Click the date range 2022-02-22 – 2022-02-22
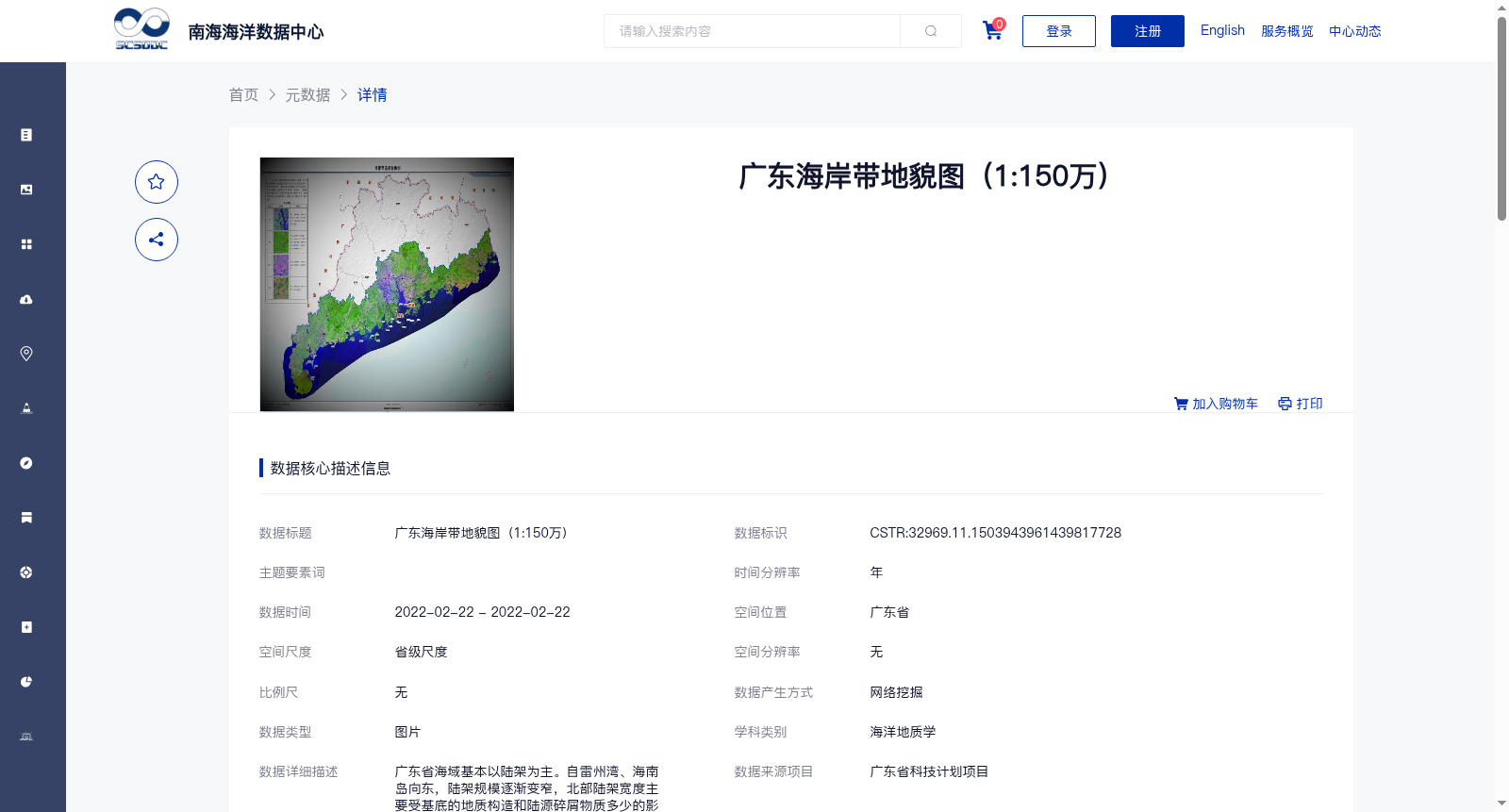The height and width of the screenshot is (812, 1509). coord(483,612)
